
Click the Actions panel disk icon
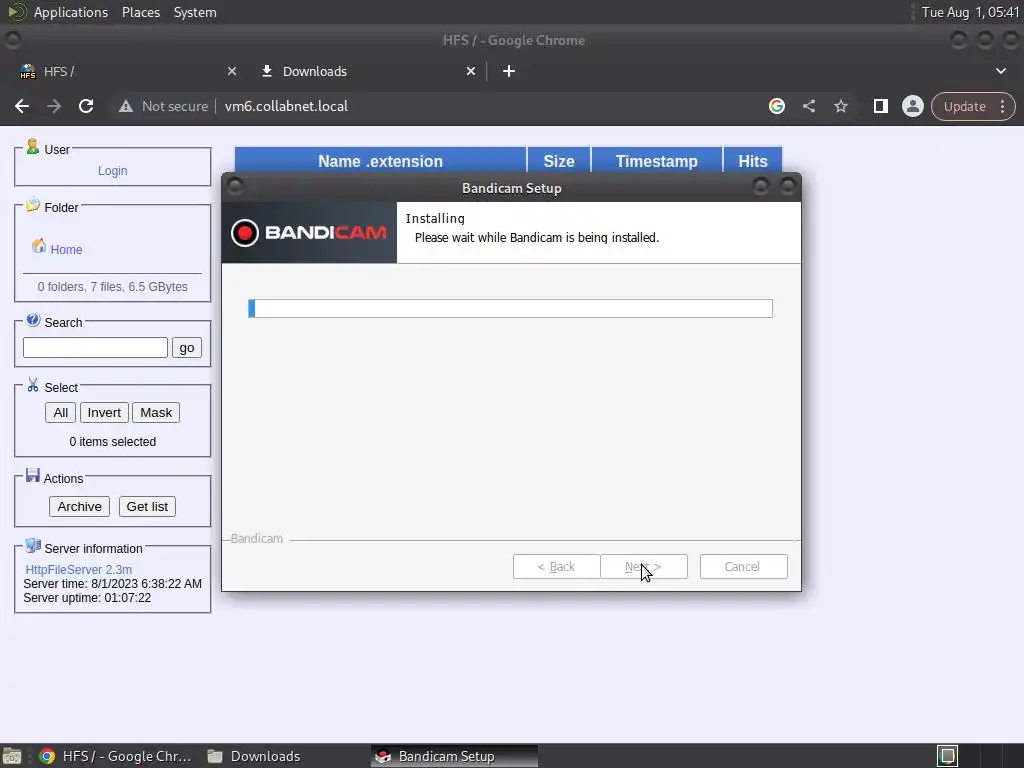pos(33,475)
